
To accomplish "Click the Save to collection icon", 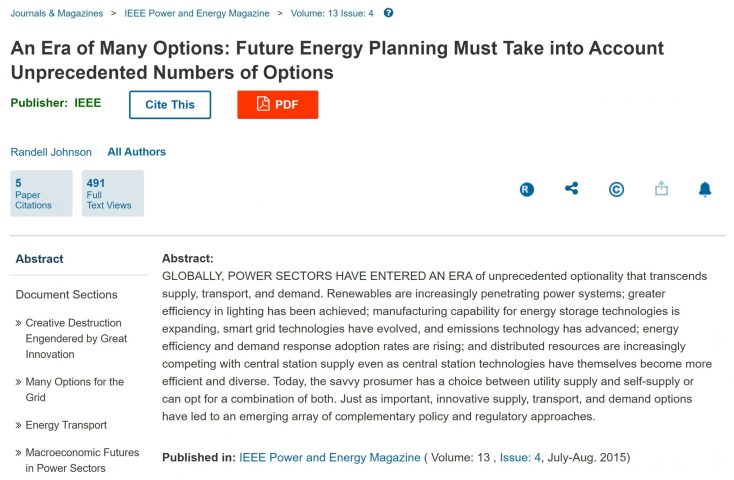I will [661, 188].
